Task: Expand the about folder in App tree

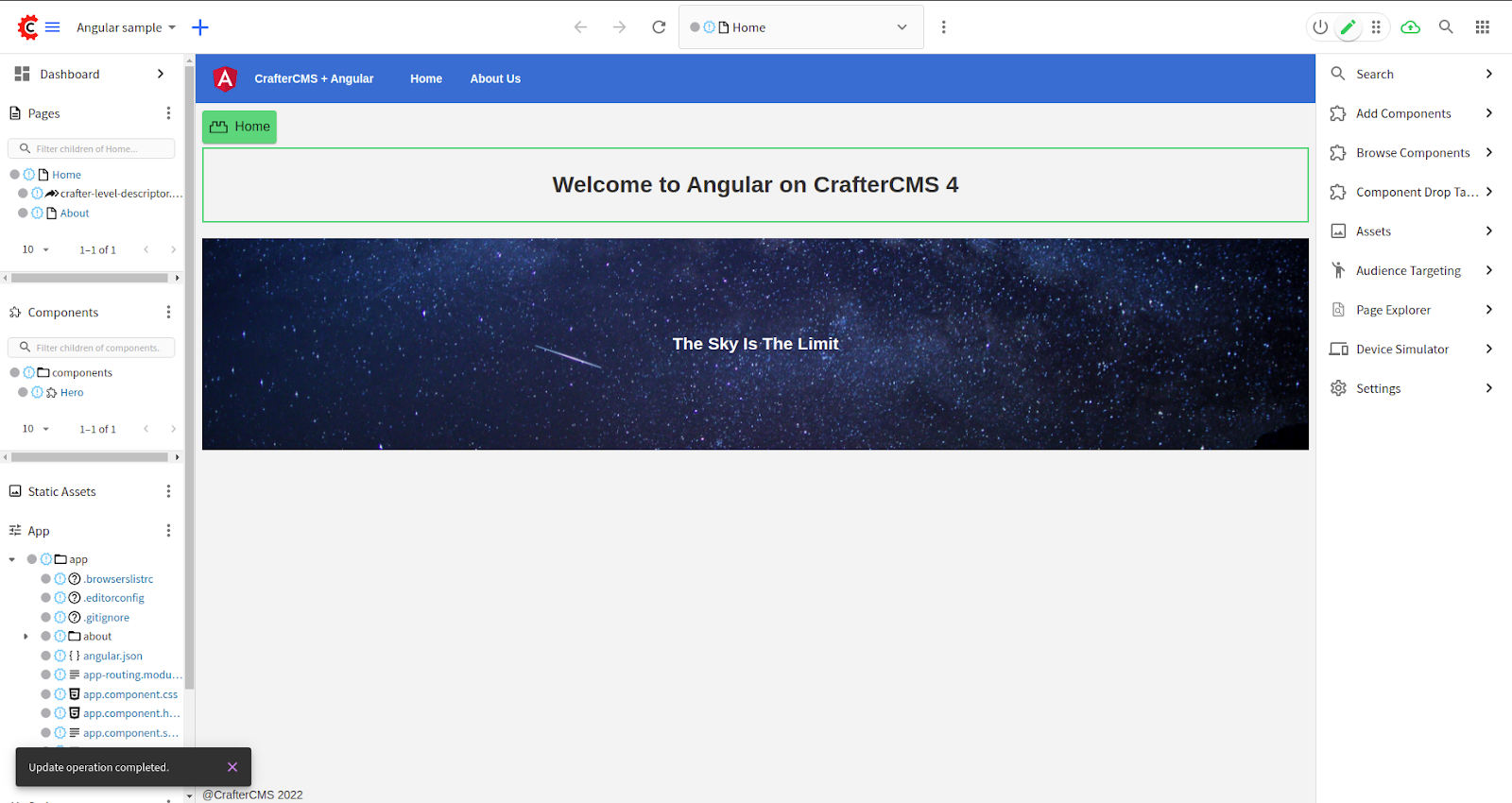Action: [26, 637]
